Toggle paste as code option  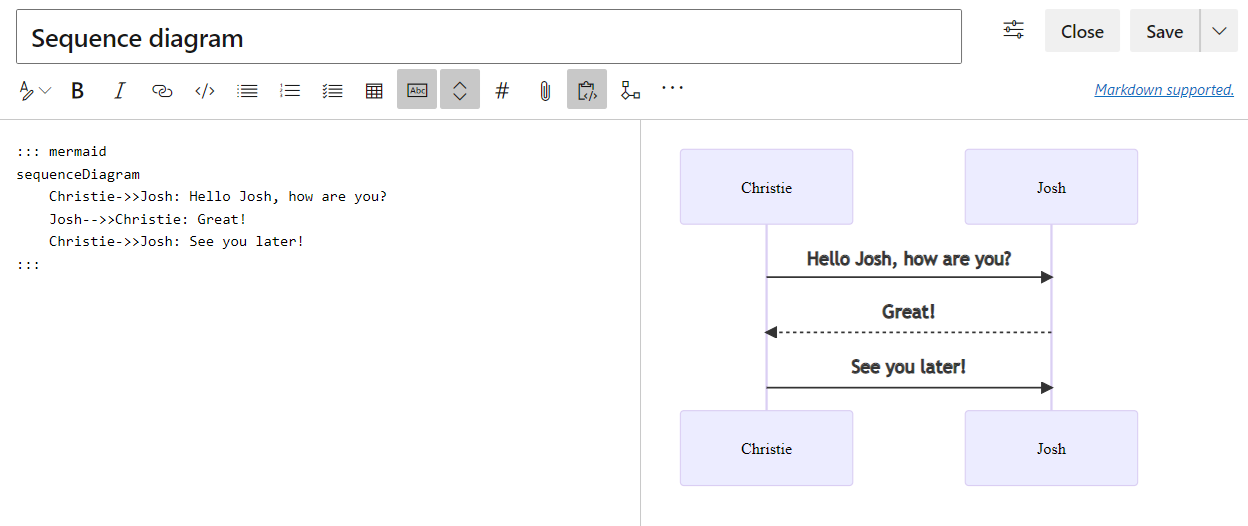tap(587, 90)
